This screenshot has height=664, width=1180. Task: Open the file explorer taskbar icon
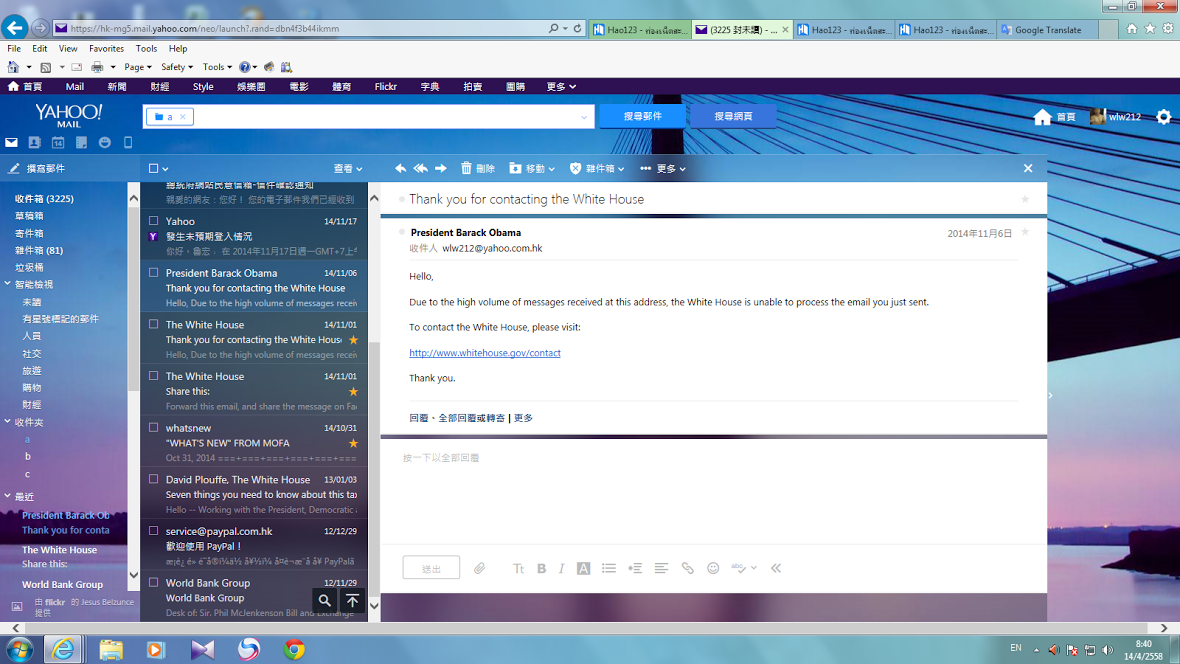click(x=111, y=649)
